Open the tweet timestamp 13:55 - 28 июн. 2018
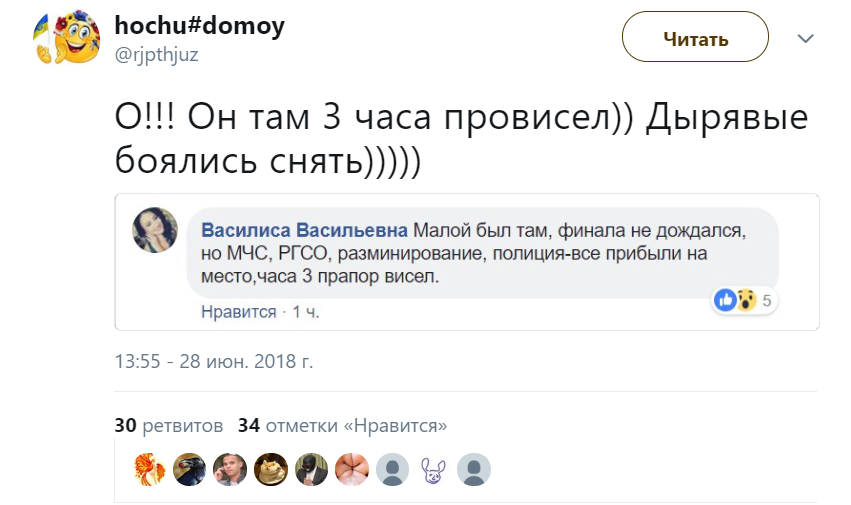This screenshot has width=851, height=505. (215, 361)
